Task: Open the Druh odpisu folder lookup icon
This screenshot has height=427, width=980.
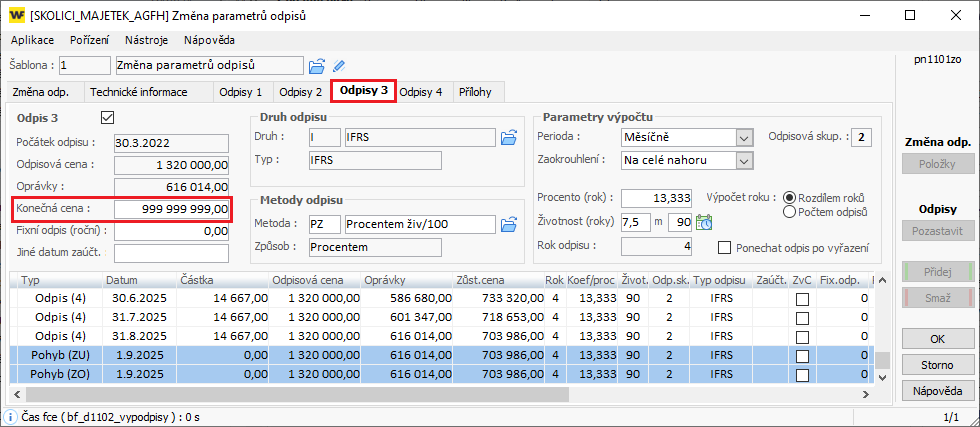Action: pos(508,137)
